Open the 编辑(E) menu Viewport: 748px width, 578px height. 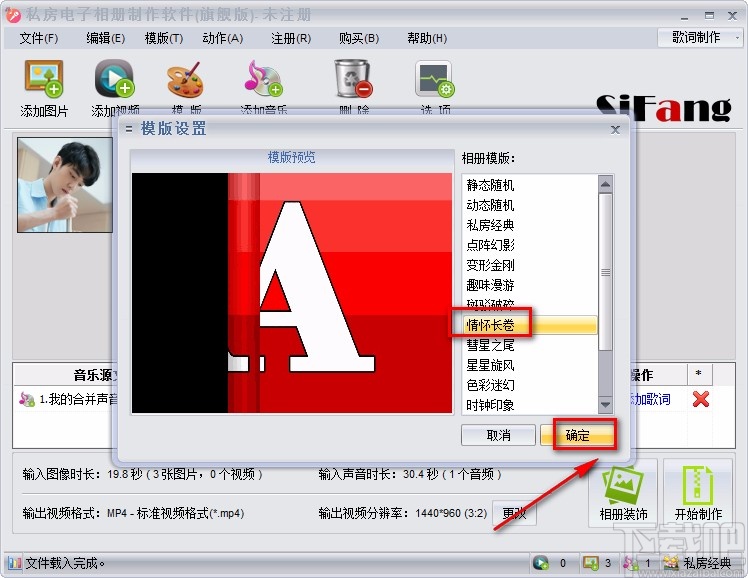[x=105, y=38]
